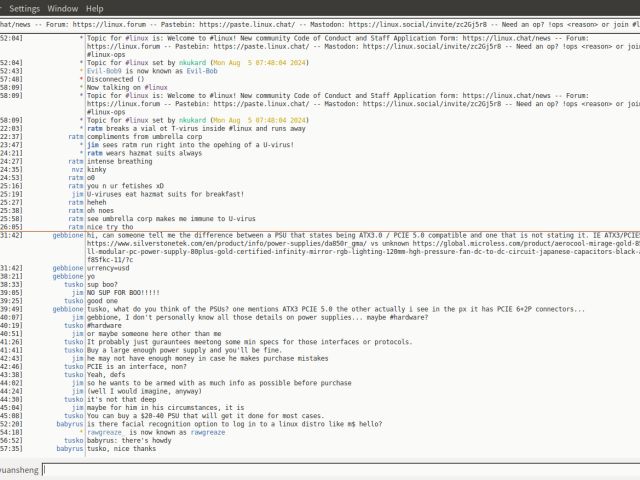Open the global.microless.com product link
The width and height of the screenshot is (640, 480).
[520, 242]
